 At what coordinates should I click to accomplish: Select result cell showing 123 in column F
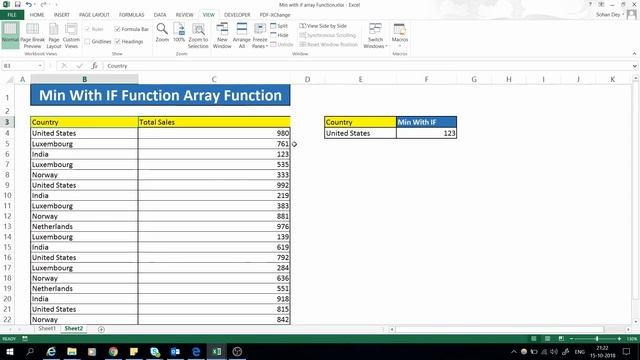click(426, 133)
